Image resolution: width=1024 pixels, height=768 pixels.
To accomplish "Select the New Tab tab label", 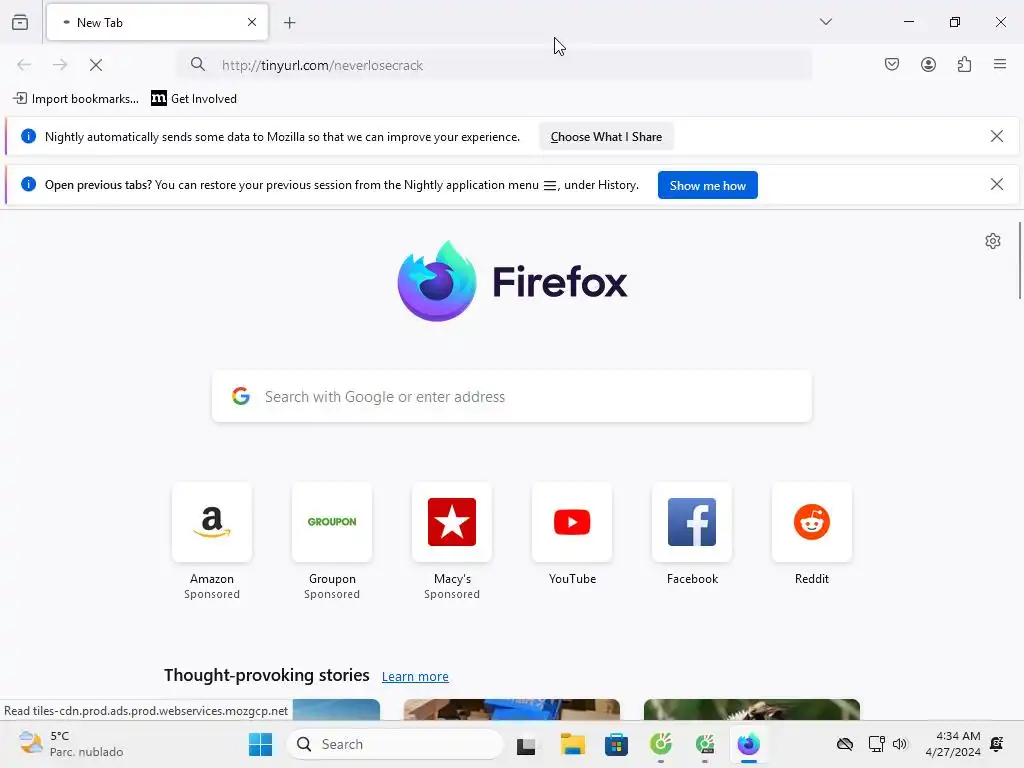I will tap(100, 23).
